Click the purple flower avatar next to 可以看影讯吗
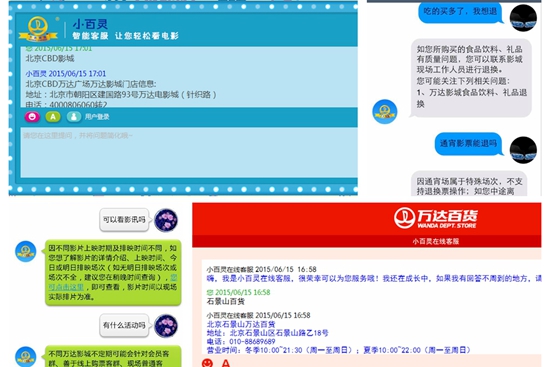Image resolution: width=550 pixels, height=367 pixels. (166, 220)
